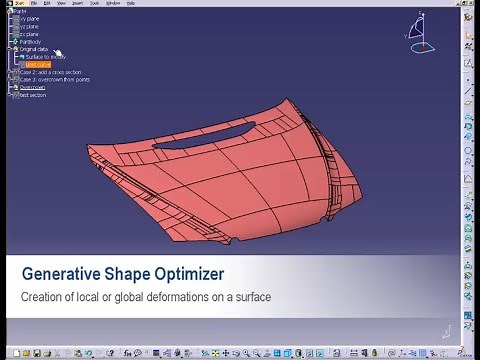480x360 pixels.
Task: Click the CATIA logo at bottom right
Action: pyautogui.click(x=465, y=353)
